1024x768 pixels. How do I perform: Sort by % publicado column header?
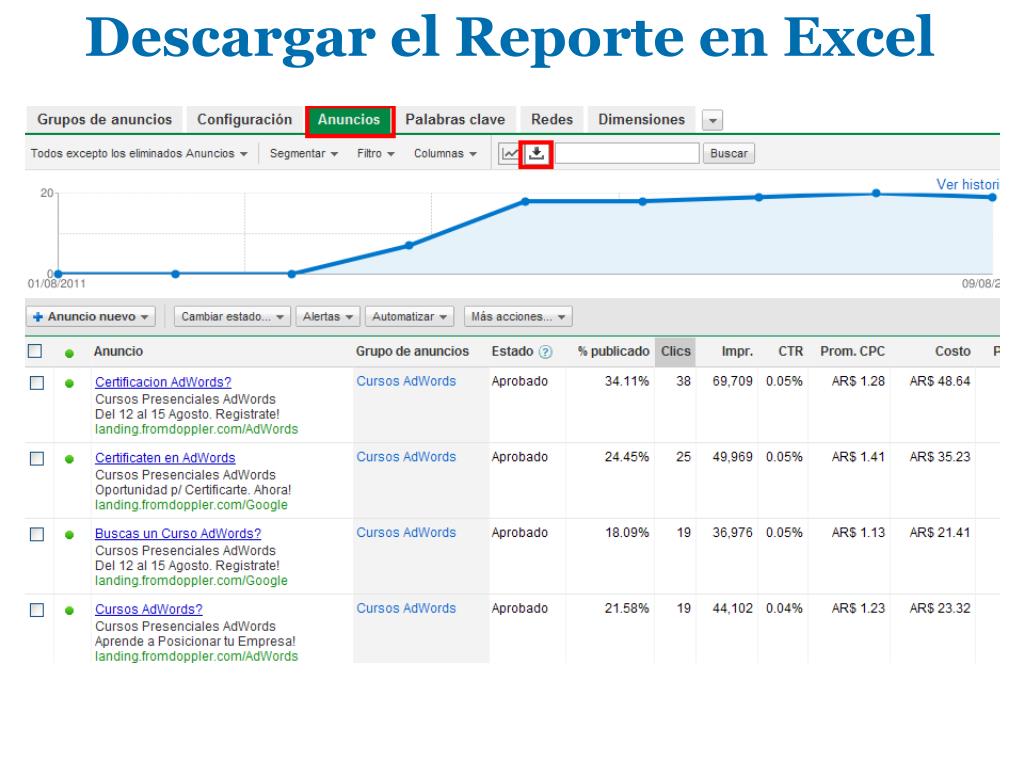[x=613, y=351]
